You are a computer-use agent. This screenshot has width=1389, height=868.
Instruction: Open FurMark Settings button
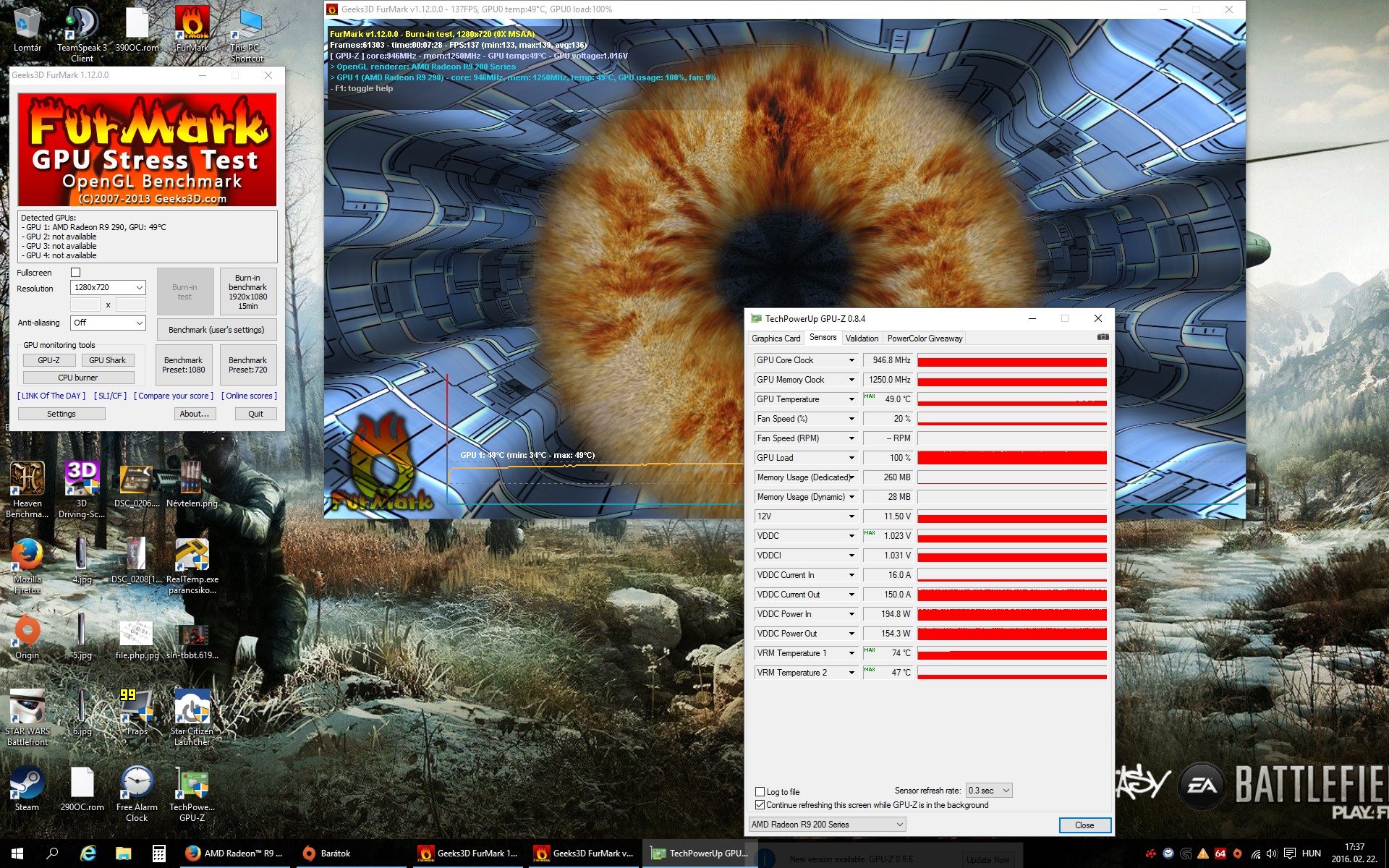point(61,414)
